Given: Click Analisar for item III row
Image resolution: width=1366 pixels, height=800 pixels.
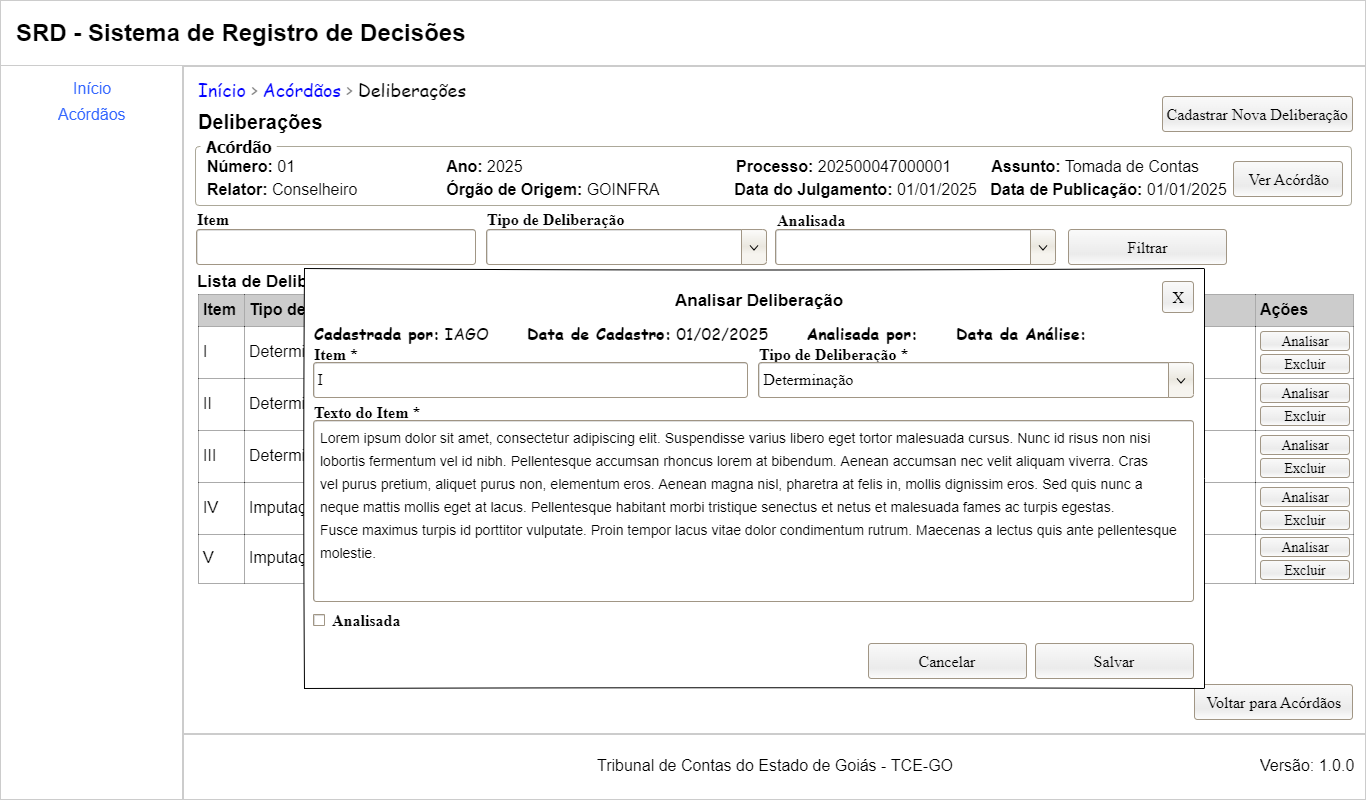Looking at the screenshot, I should point(1304,445).
